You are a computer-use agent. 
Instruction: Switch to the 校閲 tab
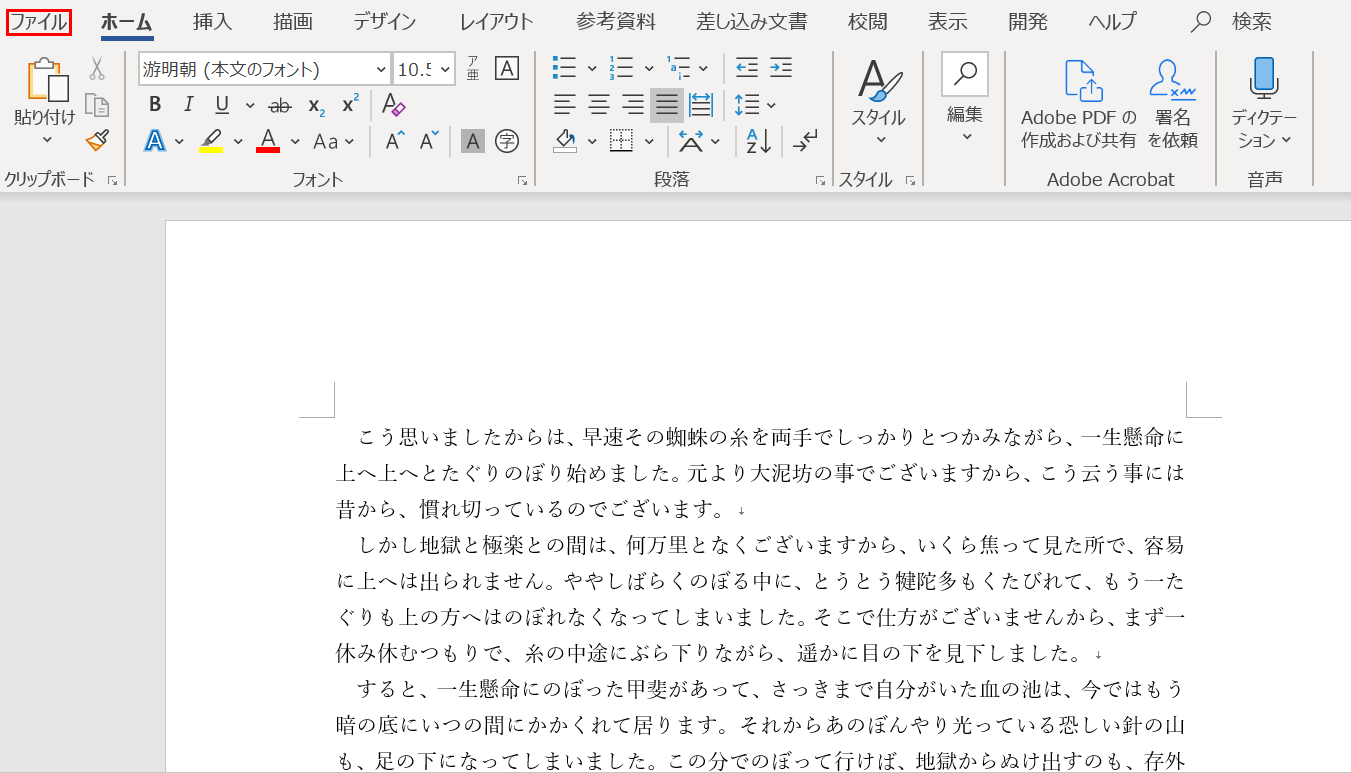click(x=867, y=21)
